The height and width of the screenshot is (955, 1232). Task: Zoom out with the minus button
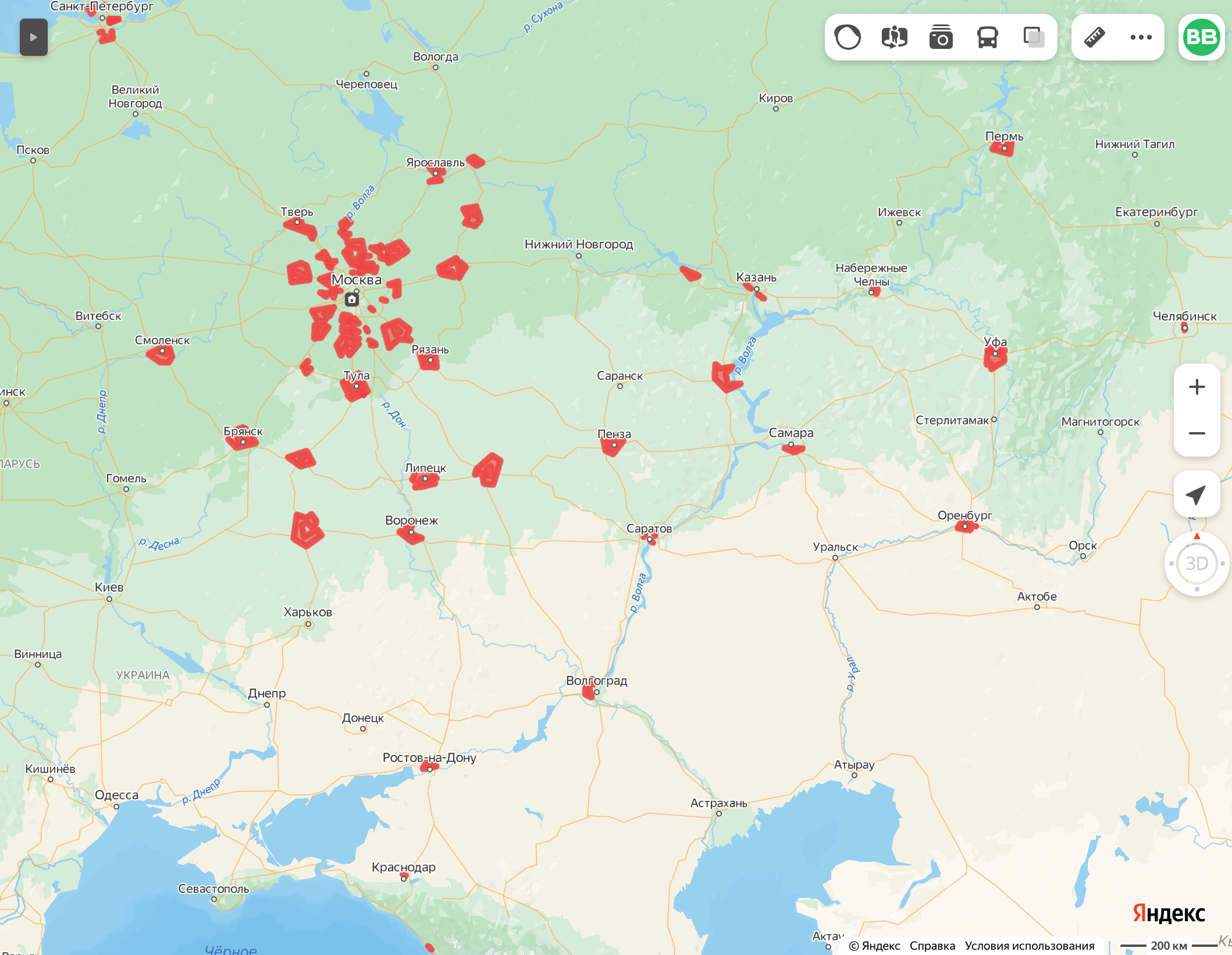point(1197,433)
